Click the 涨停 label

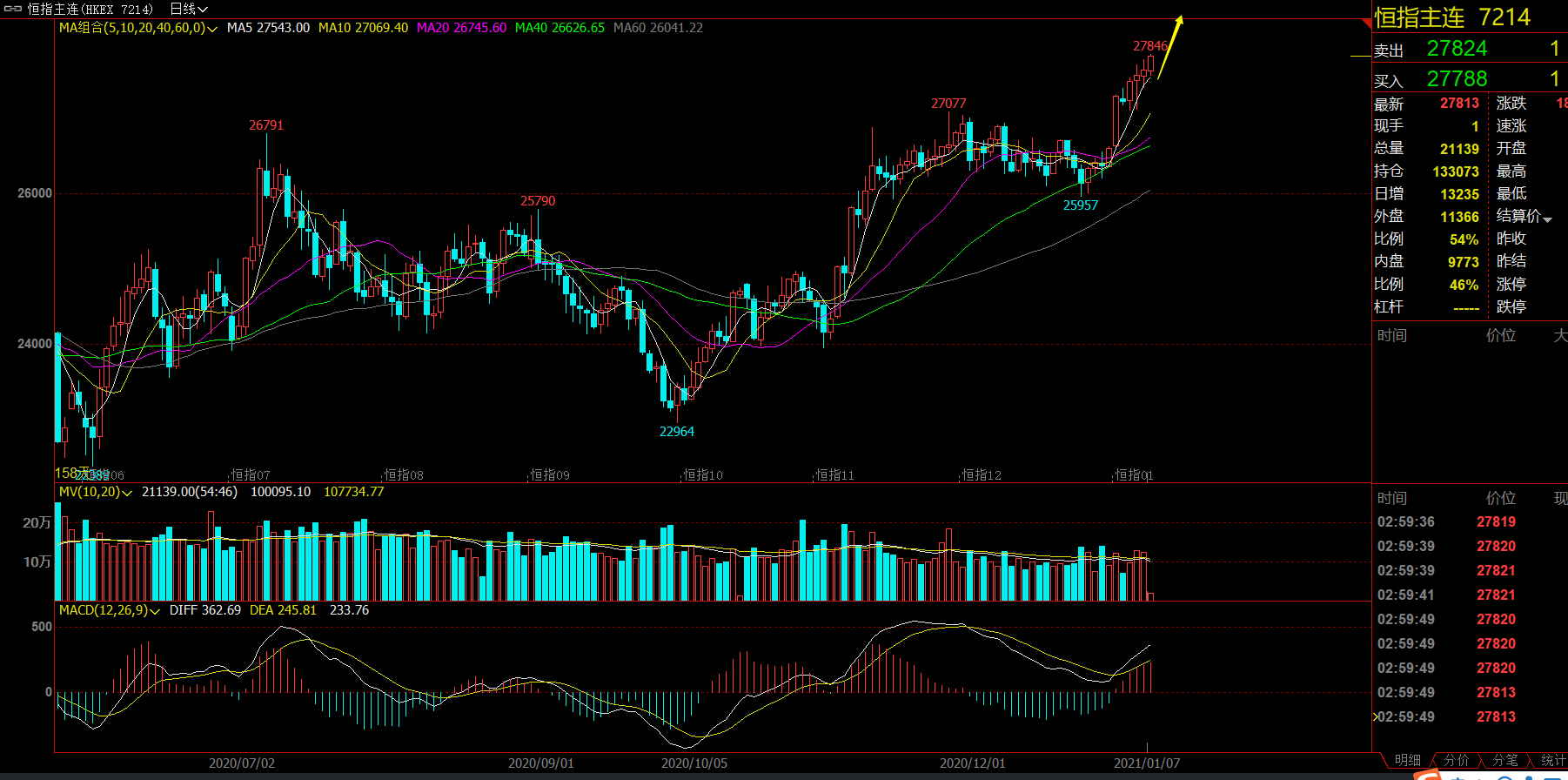pyautogui.click(x=1511, y=284)
